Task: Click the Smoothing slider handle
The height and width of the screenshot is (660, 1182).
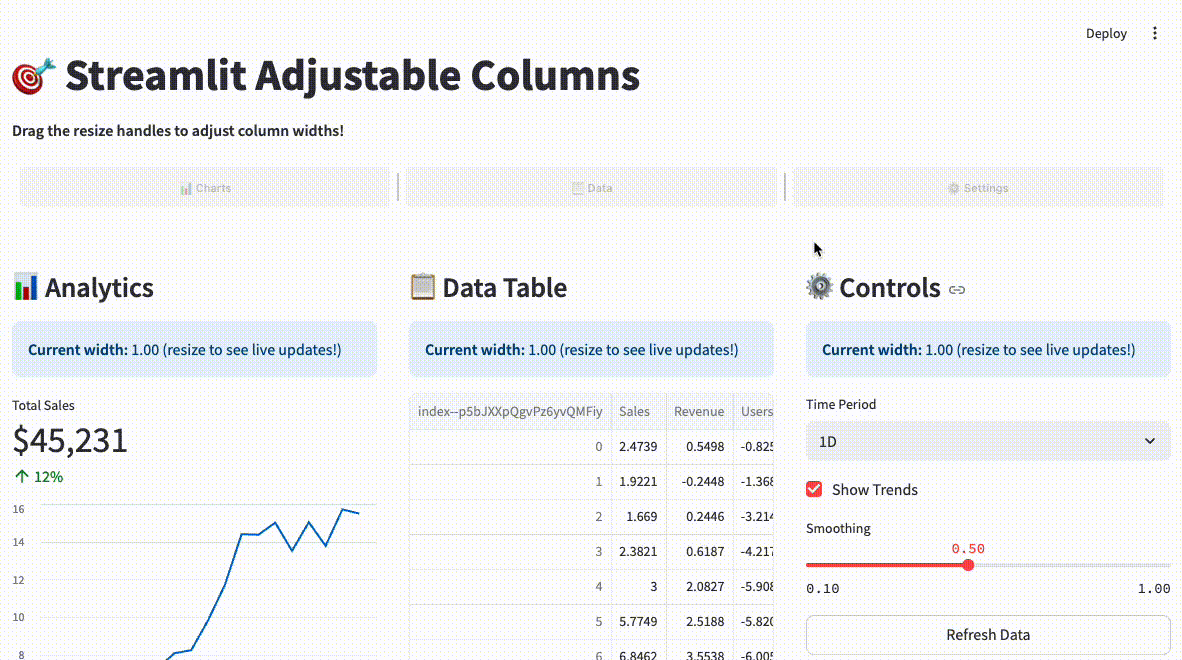Action: [968, 565]
